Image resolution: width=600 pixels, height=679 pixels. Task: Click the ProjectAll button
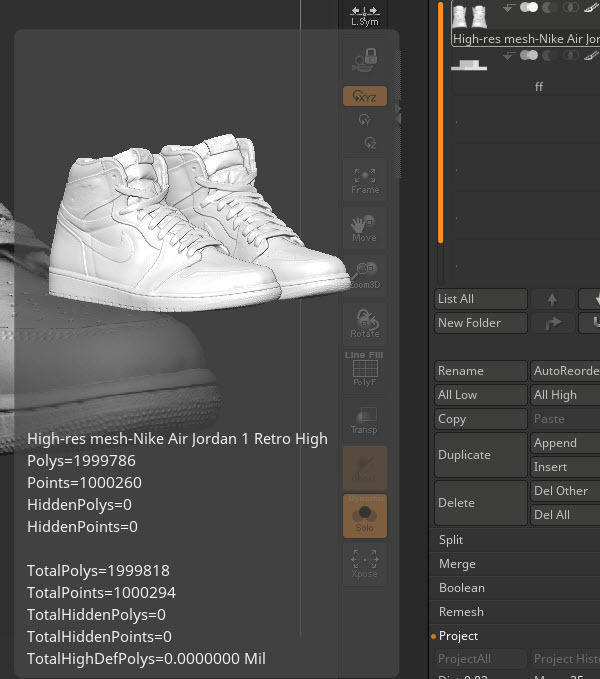[481, 659]
